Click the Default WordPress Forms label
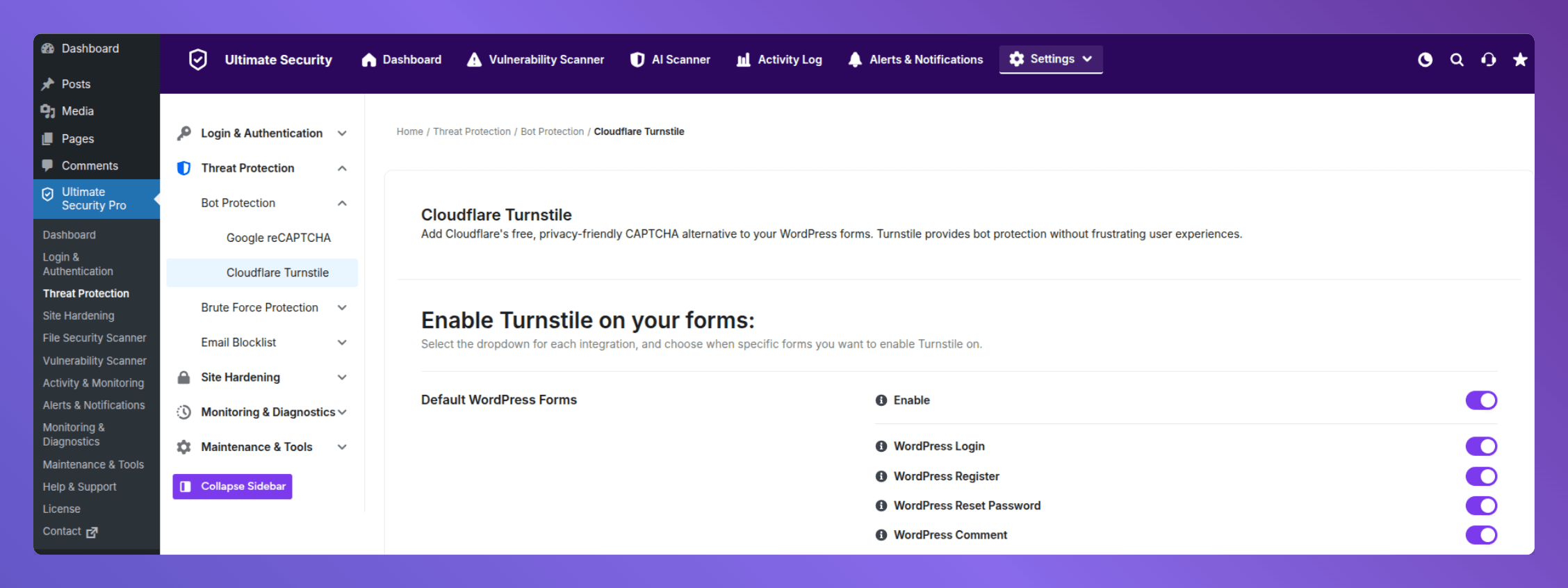Viewport: 1568px width, 588px height. (499, 400)
